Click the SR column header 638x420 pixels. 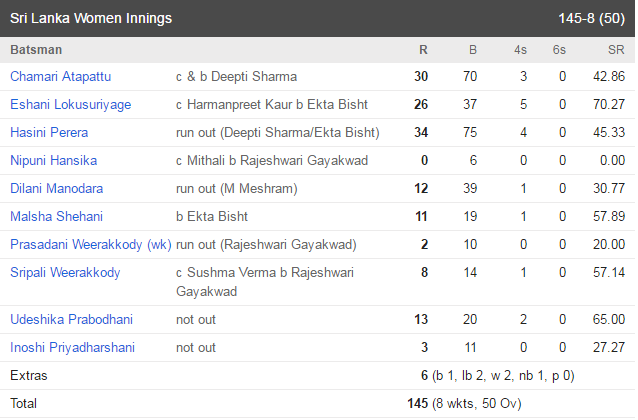[x=616, y=50]
